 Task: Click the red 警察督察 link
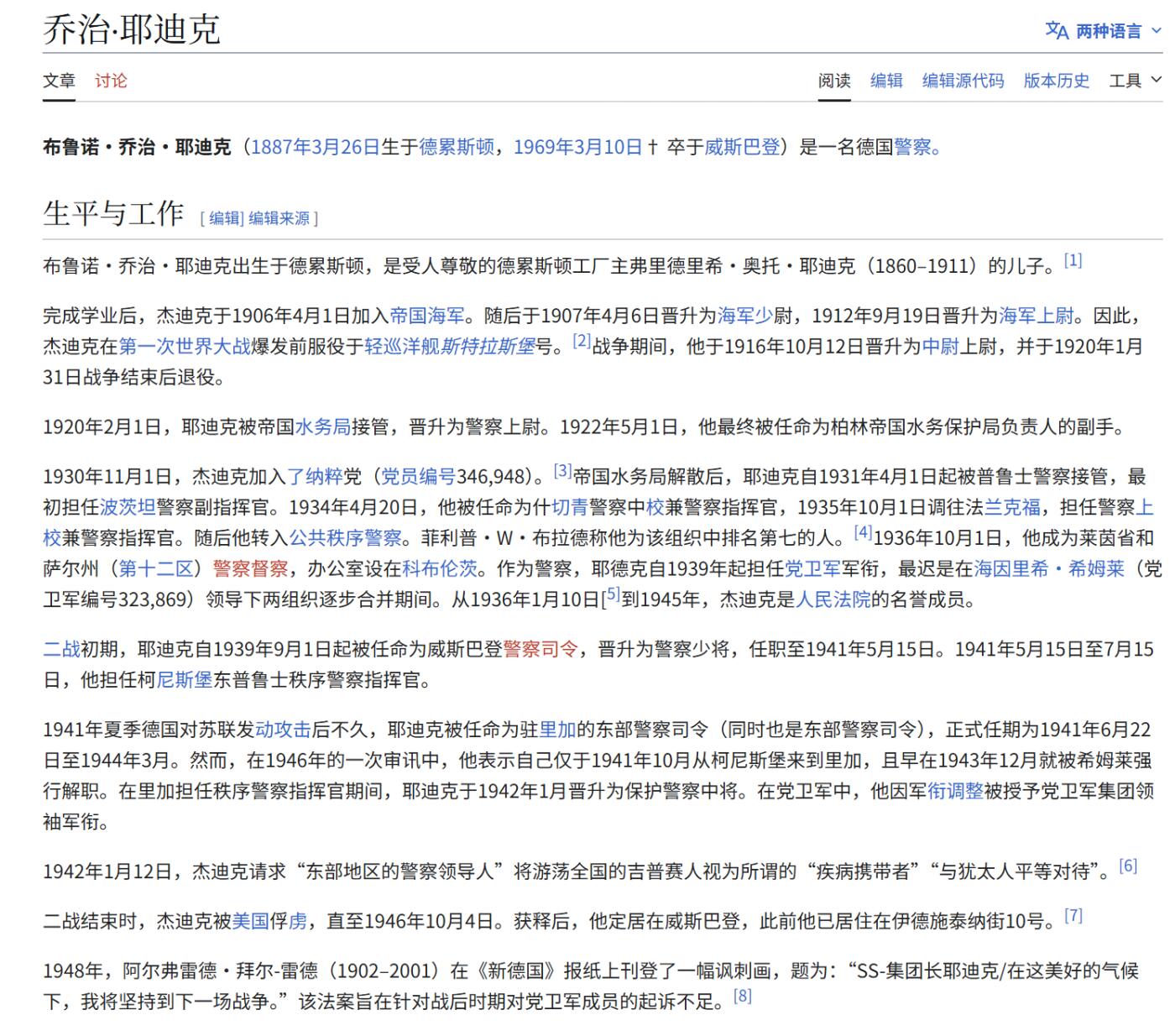coord(250,568)
